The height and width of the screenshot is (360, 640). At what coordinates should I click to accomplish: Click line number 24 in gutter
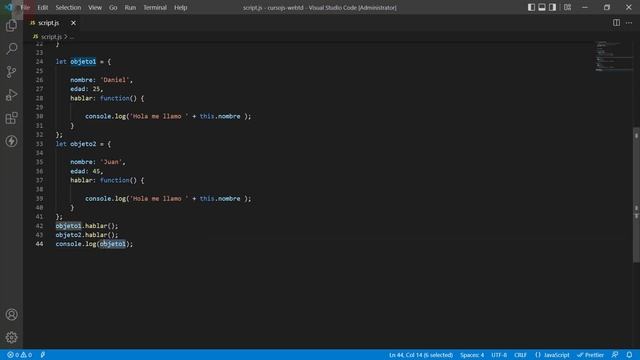[x=39, y=62]
